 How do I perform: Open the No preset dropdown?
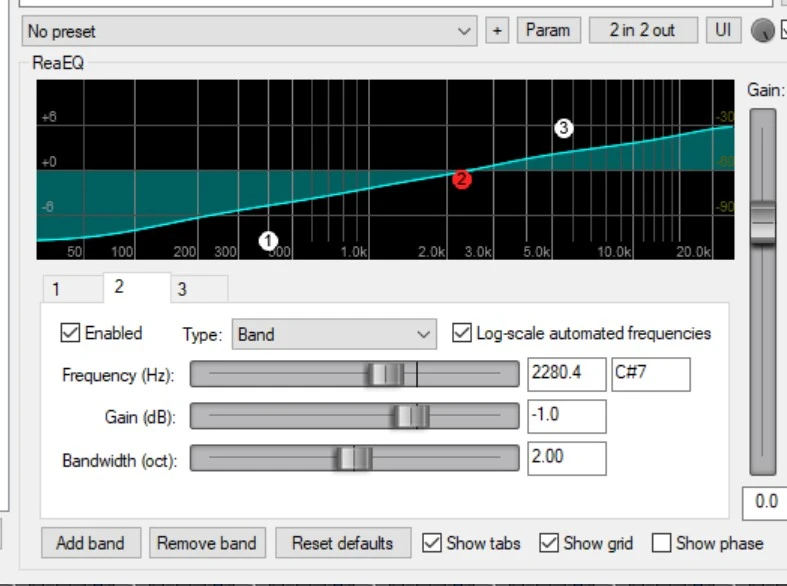click(250, 31)
